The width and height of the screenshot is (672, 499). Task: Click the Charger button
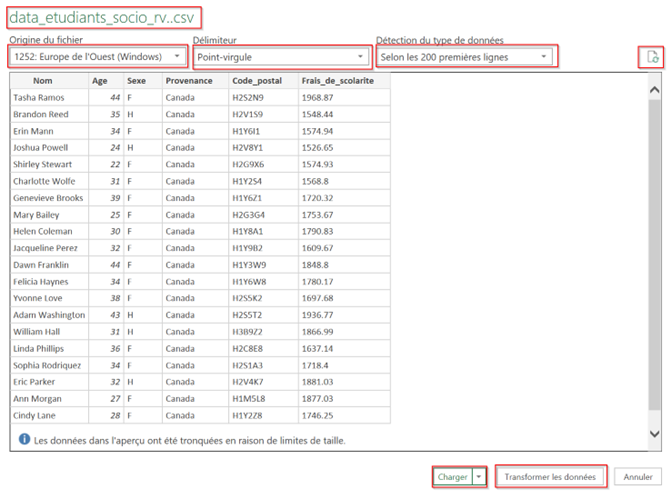(x=452, y=477)
